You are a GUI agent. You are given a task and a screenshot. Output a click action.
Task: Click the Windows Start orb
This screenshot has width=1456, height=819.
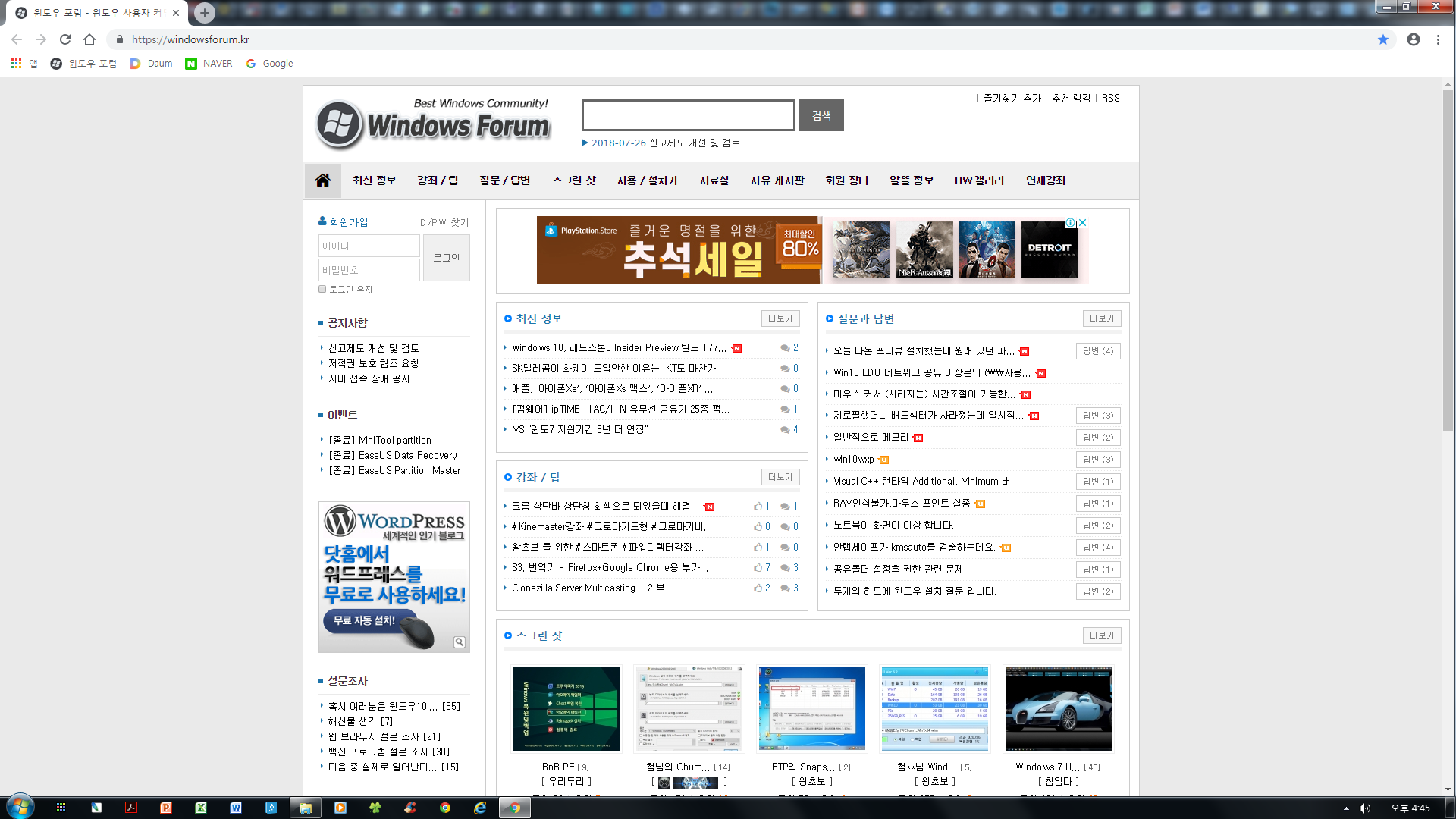pos(20,807)
